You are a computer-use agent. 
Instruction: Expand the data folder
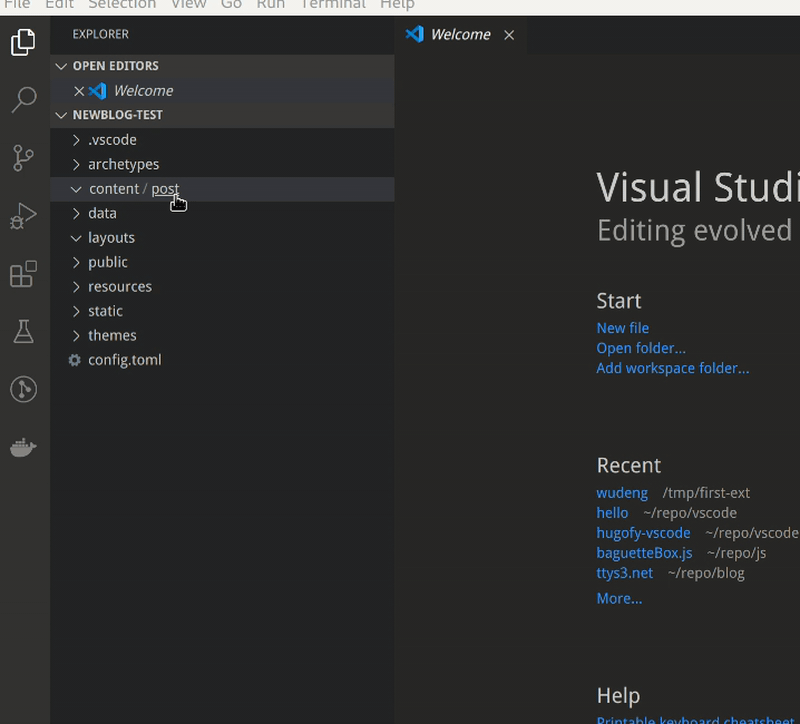click(76, 213)
